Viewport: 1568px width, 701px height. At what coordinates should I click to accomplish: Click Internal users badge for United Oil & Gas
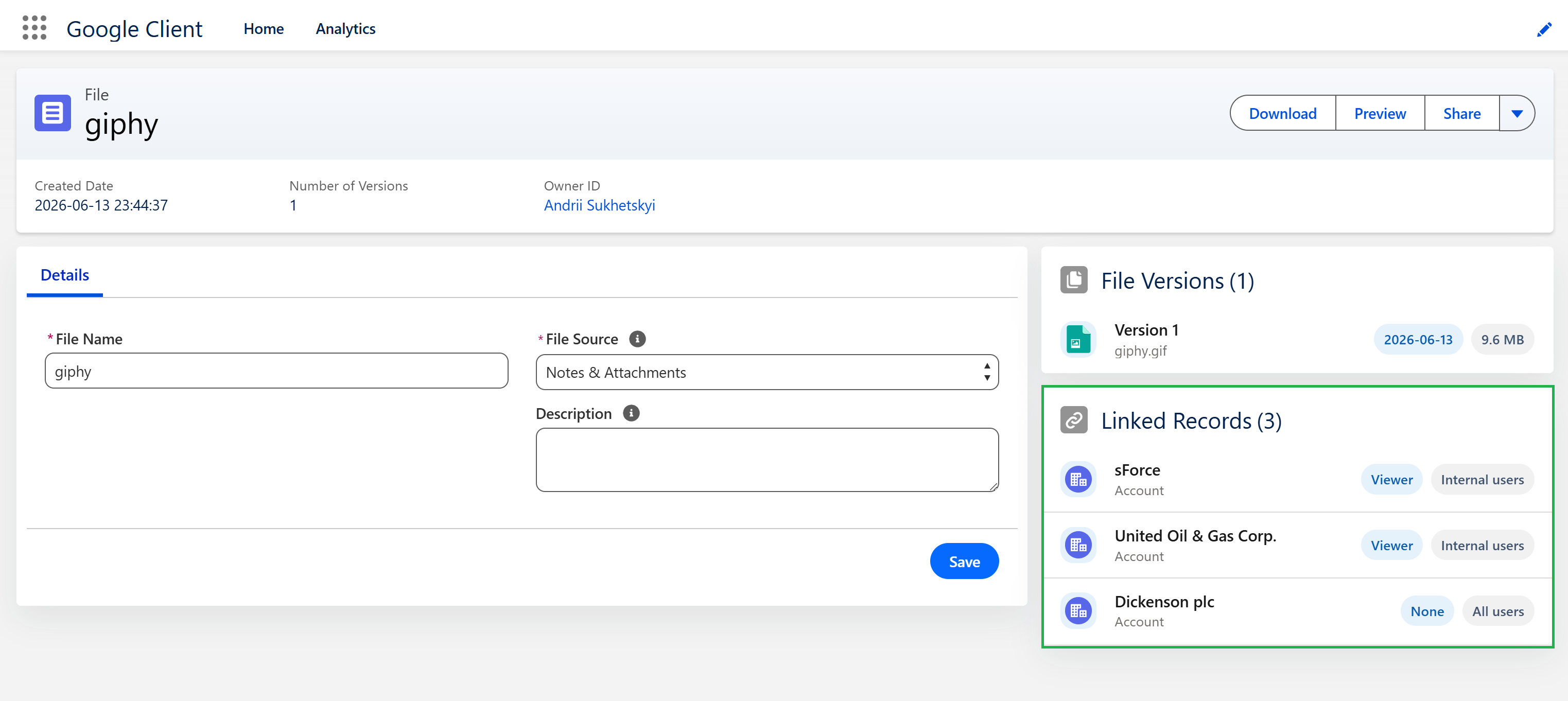point(1482,545)
